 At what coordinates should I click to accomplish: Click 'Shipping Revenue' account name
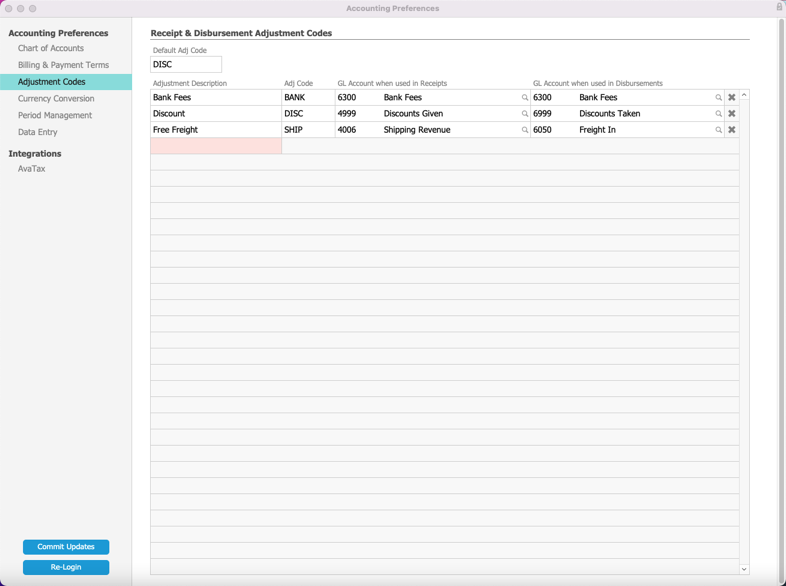pos(417,130)
